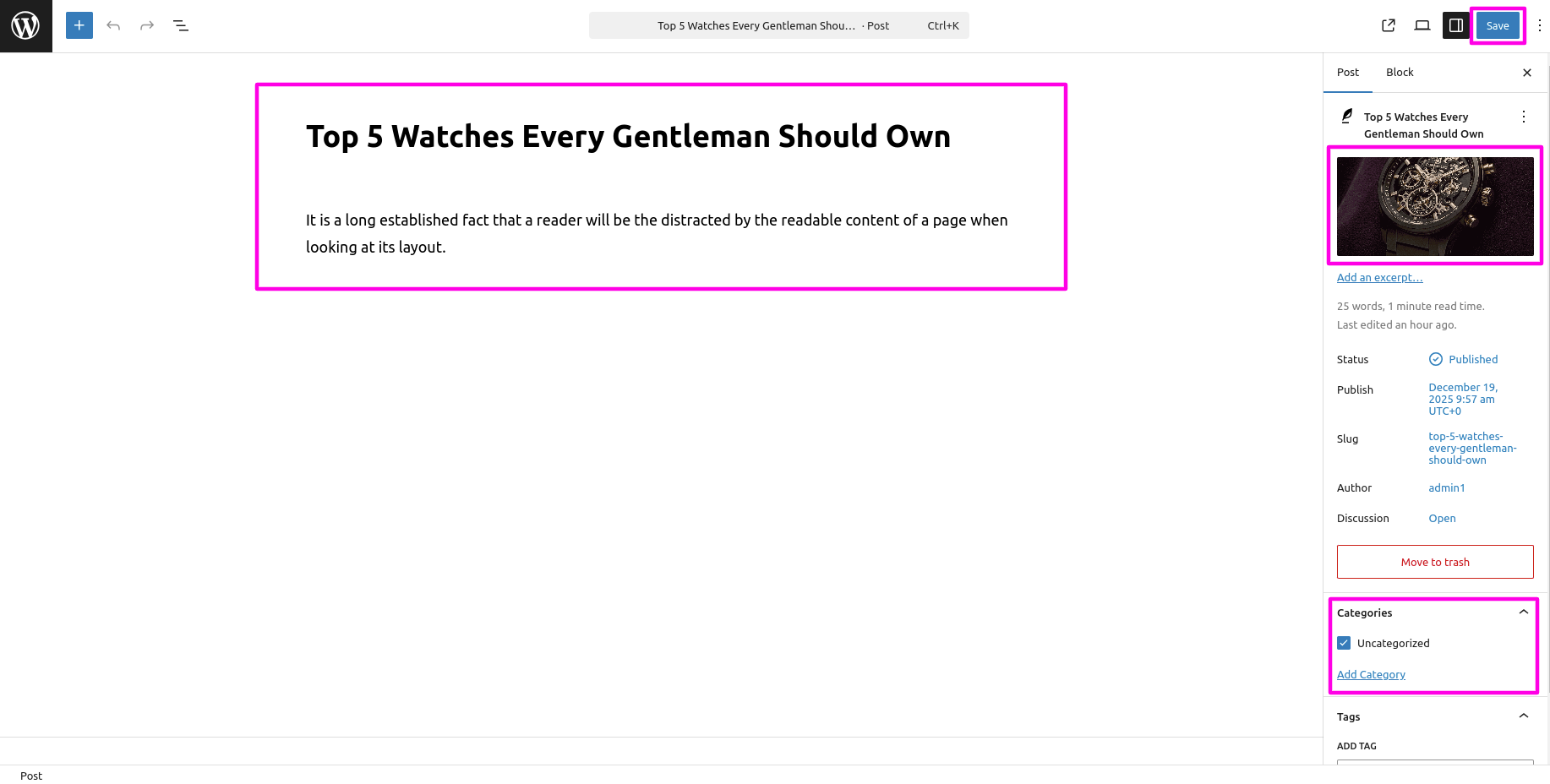Open Document Overview list icon
The image size is (1550, 784).
click(x=181, y=25)
